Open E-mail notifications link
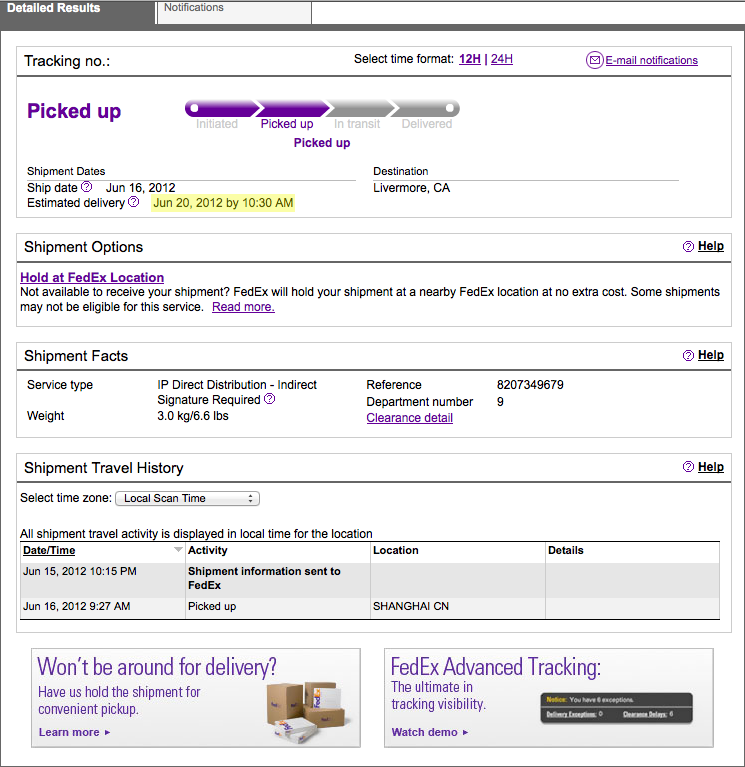The height and width of the screenshot is (767, 745). pos(652,60)
